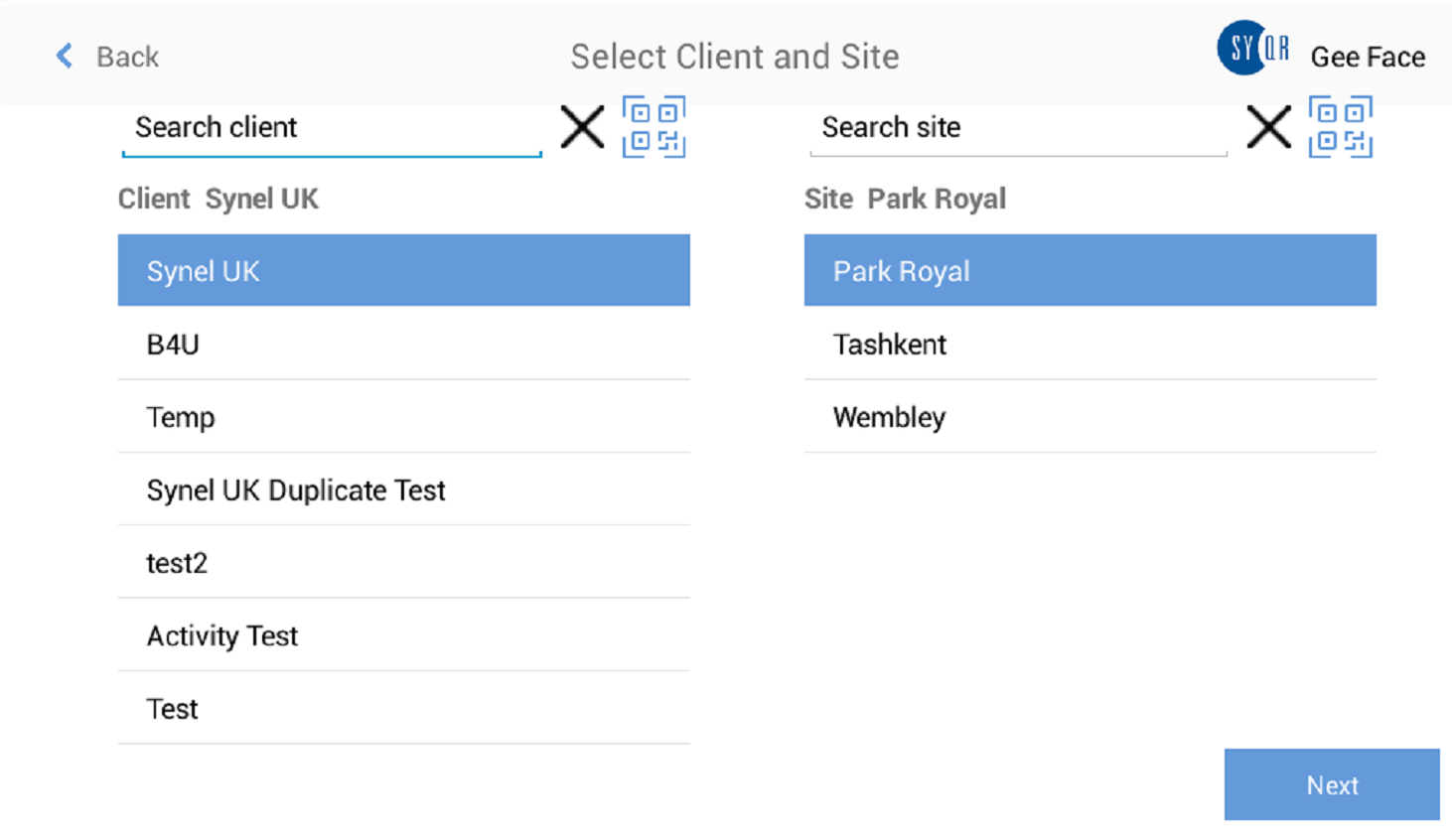1452x840 pixels.
Task: Click the Next button
Action: (x=1332, y=784)
